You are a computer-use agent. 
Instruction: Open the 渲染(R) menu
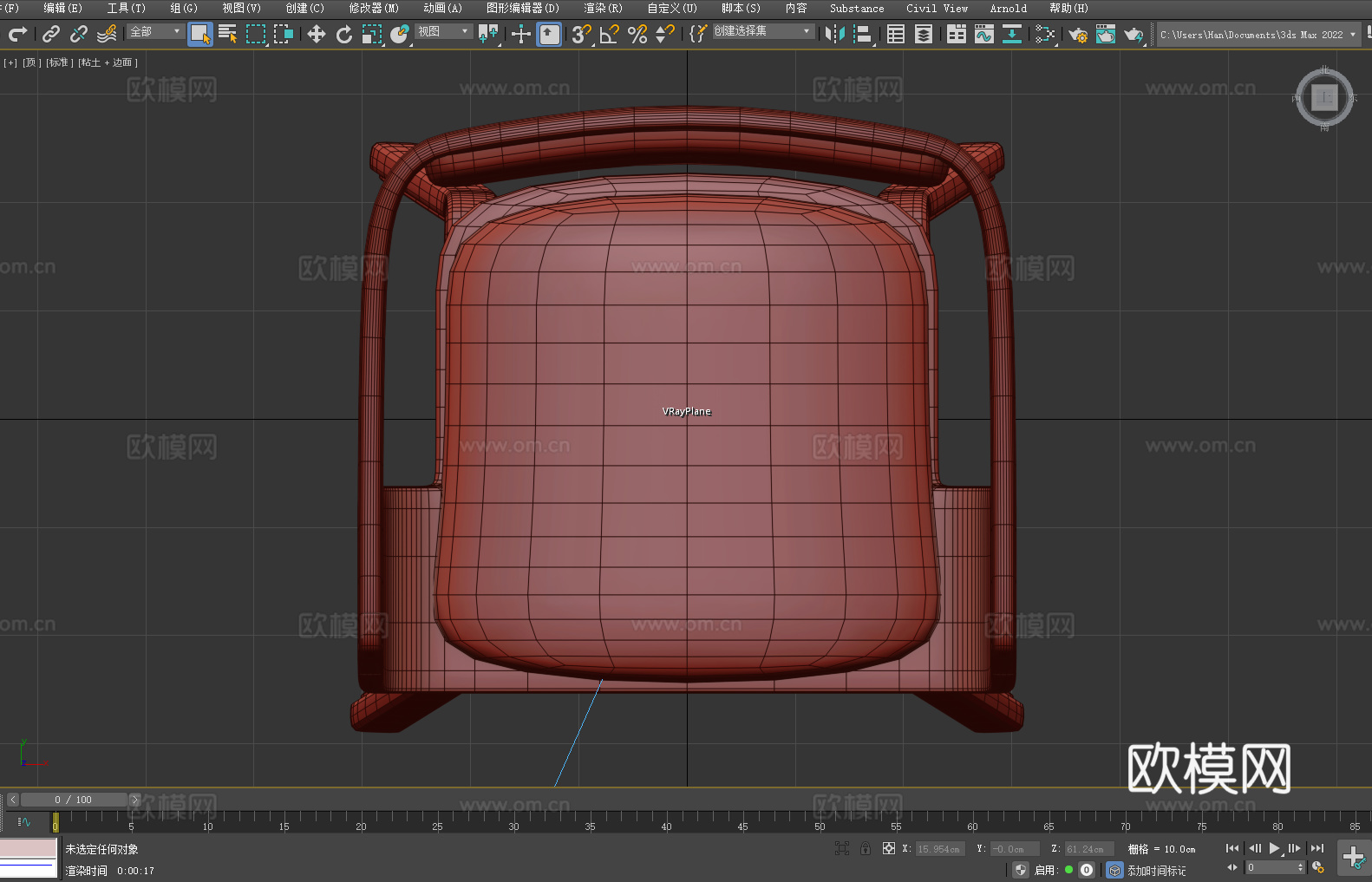(x=604, y=8)
